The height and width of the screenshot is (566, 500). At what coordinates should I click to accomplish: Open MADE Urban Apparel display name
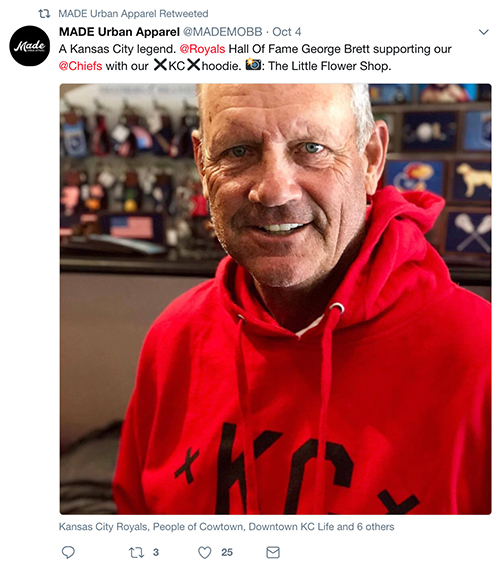click(x=119, y=32)
